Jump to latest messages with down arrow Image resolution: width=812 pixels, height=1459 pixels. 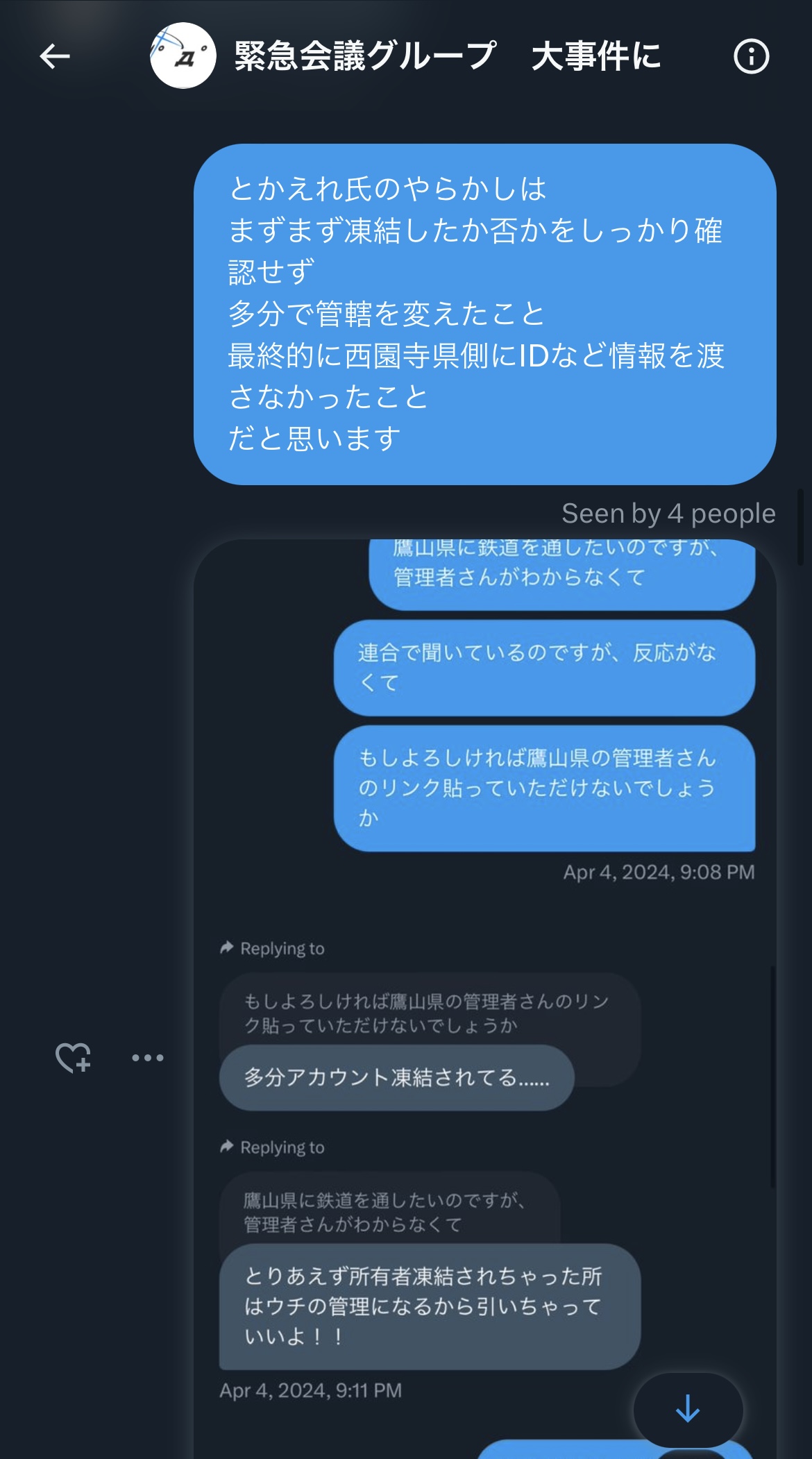click(688, 1409)
